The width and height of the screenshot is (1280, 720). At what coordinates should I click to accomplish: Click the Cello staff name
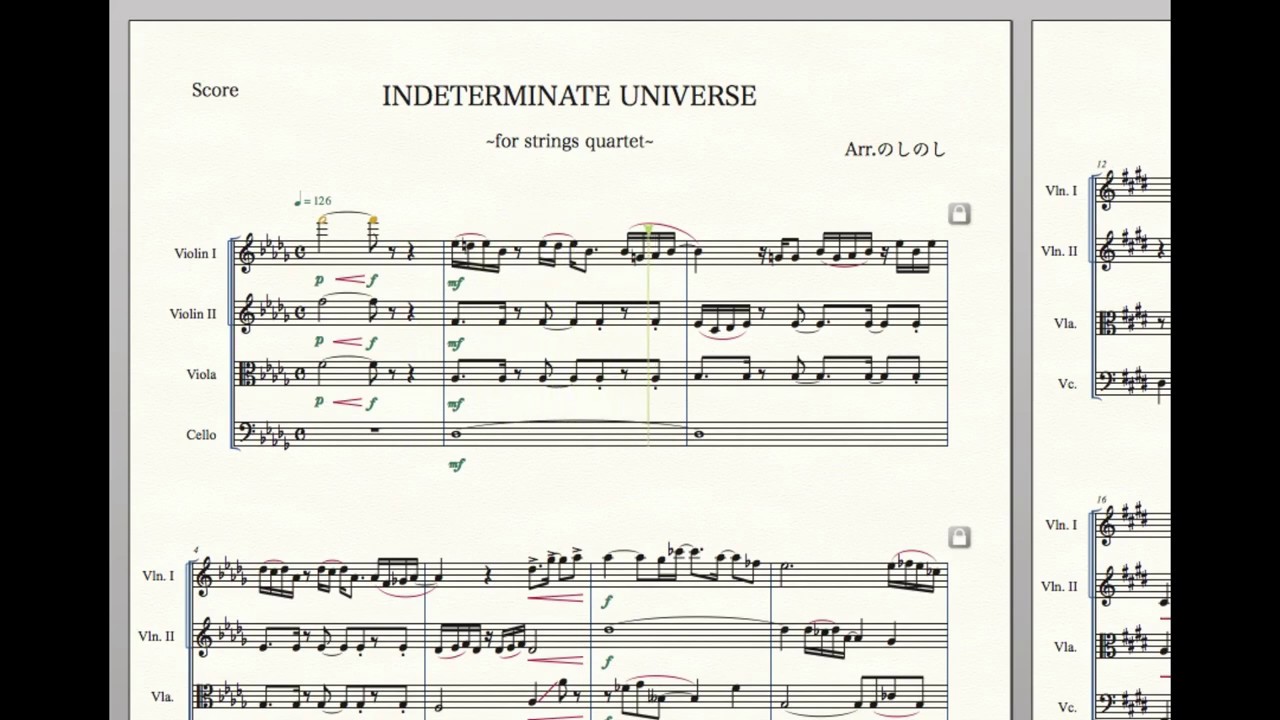pyautogui.click(x=201, y=435)
